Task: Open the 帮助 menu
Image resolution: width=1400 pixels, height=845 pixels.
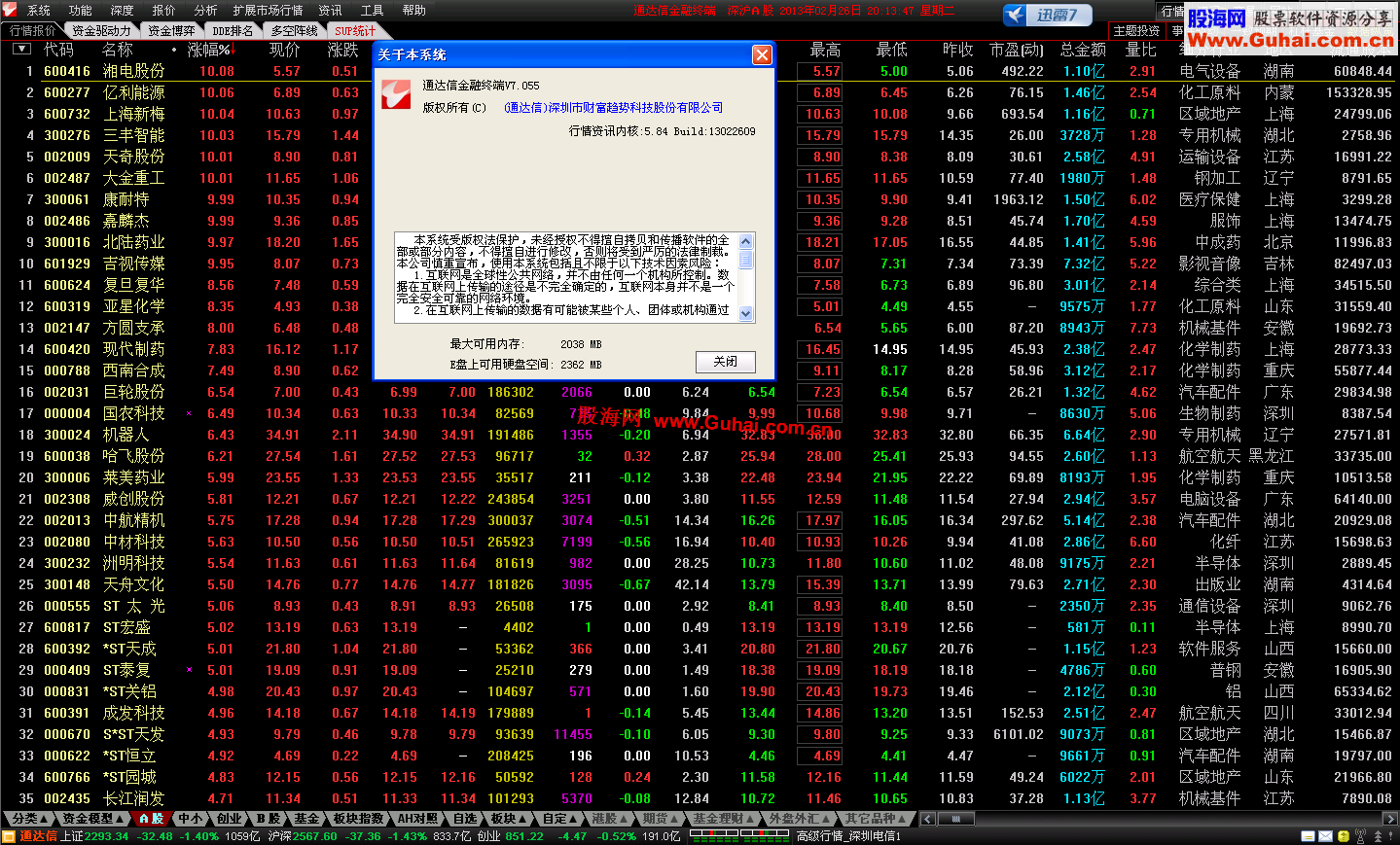Action: click(414, 11)
